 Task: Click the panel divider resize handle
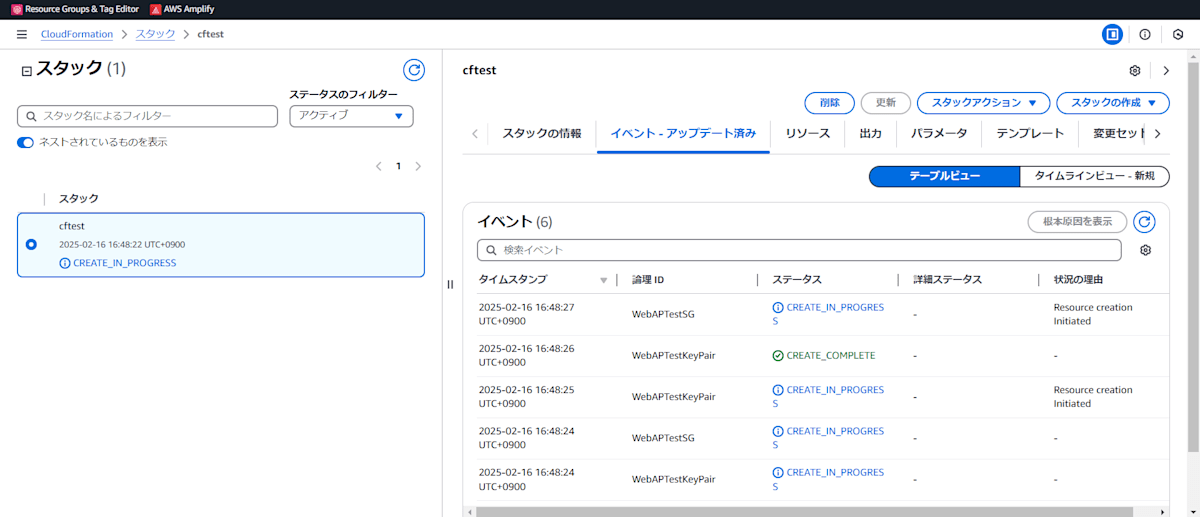450,284
